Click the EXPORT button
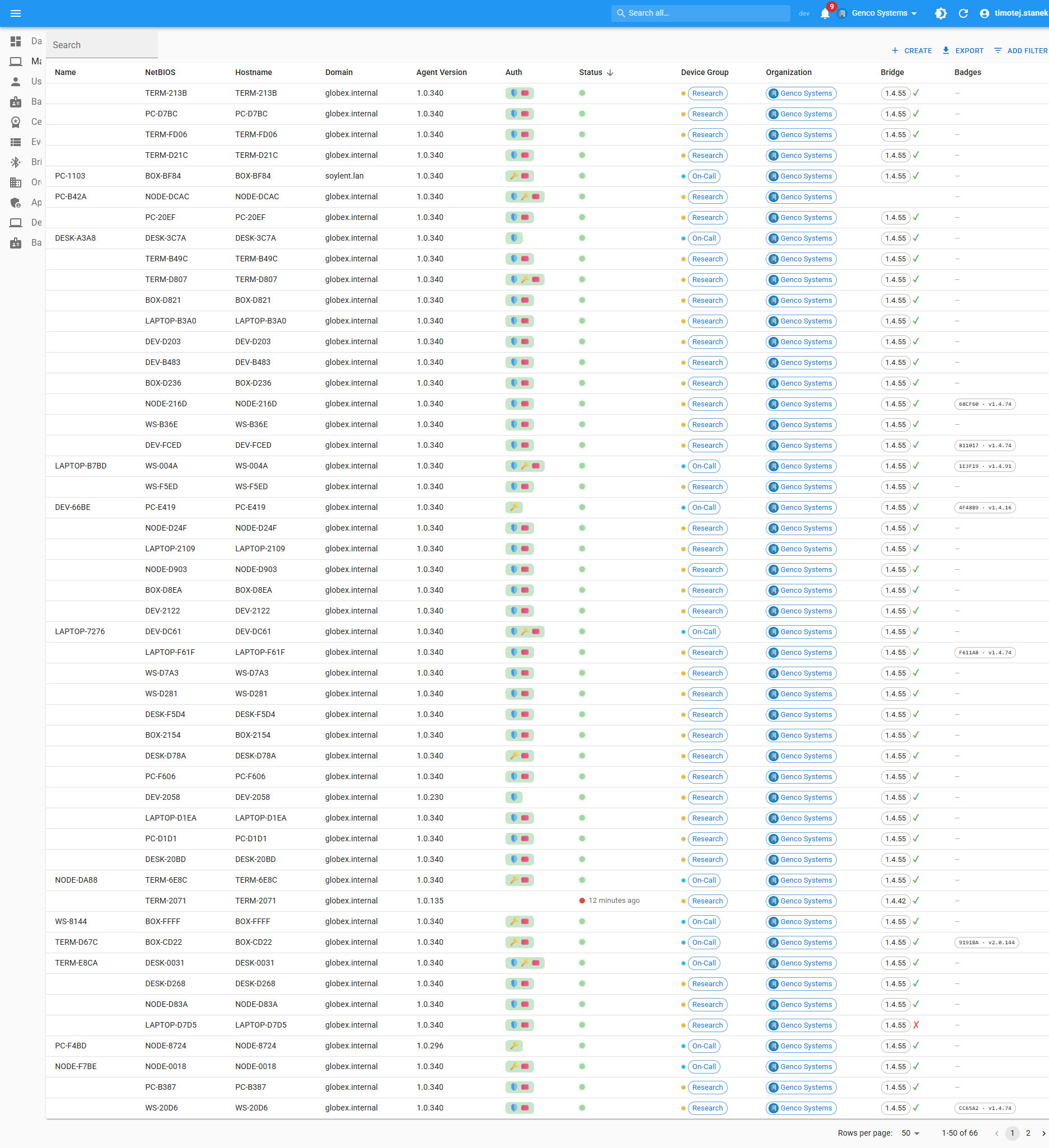The height and width of the screenshot is (1148, 1049). (962, 51)
